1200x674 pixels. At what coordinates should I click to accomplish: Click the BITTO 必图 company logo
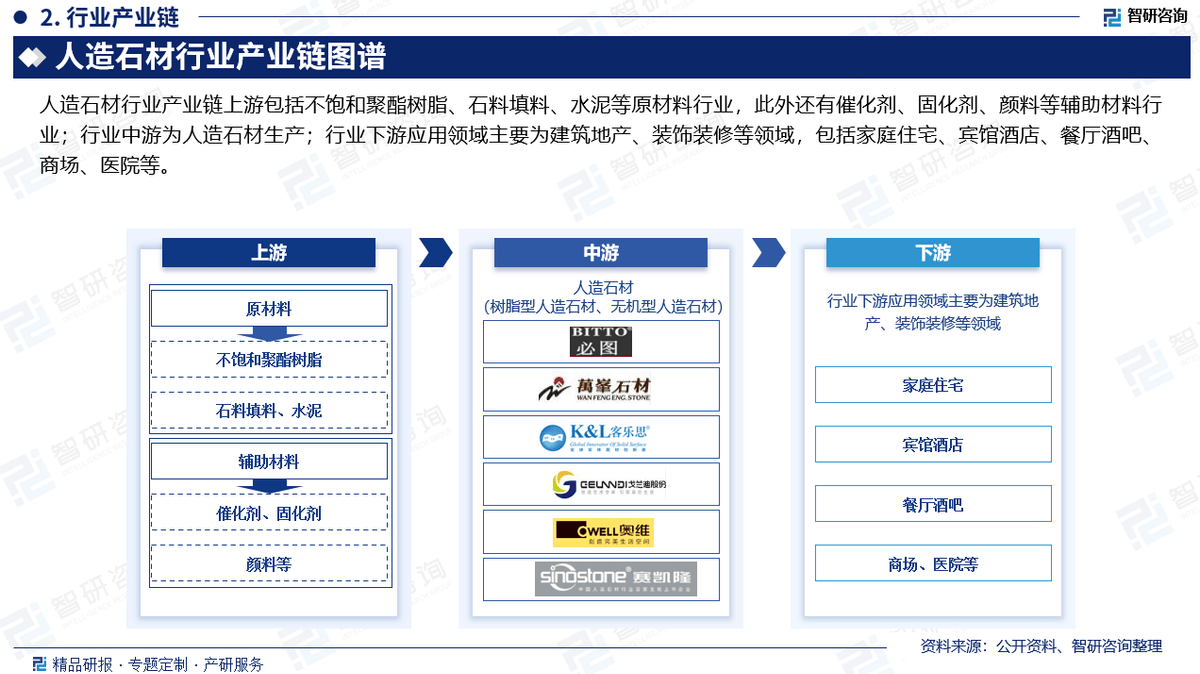coord(601,342)
